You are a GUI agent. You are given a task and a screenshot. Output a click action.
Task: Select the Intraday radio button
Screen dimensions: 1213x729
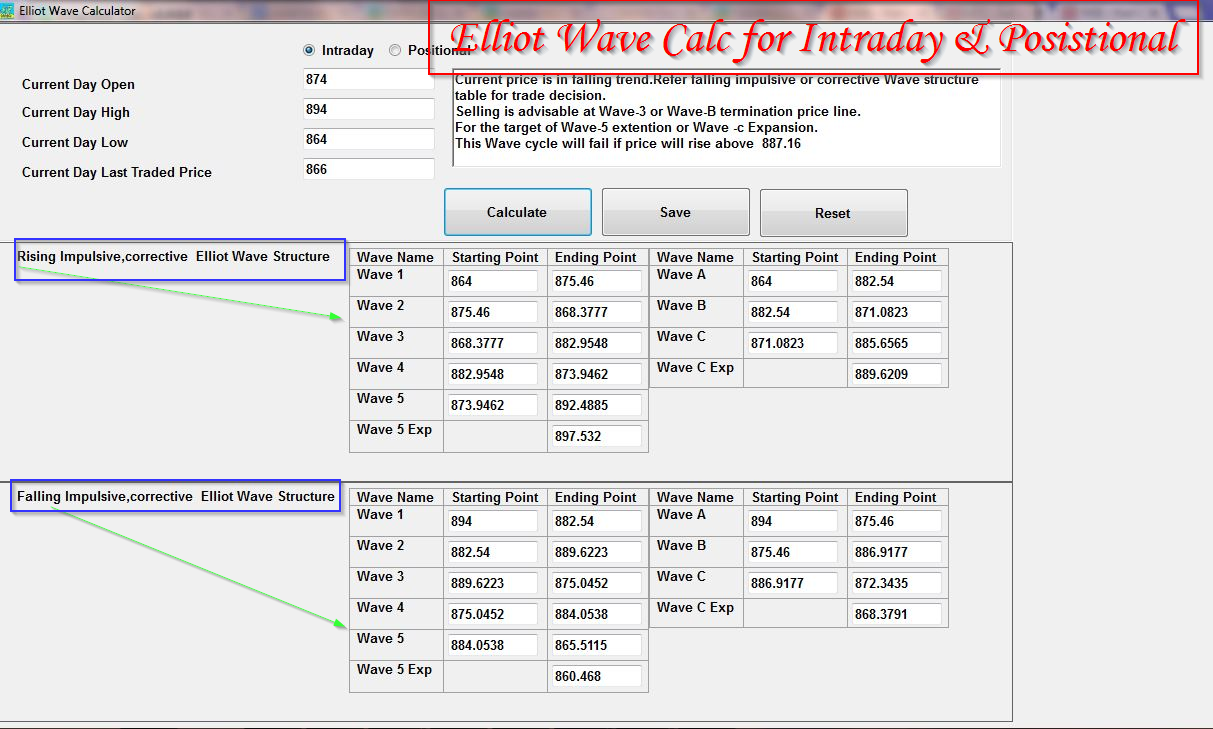point(309,50)
